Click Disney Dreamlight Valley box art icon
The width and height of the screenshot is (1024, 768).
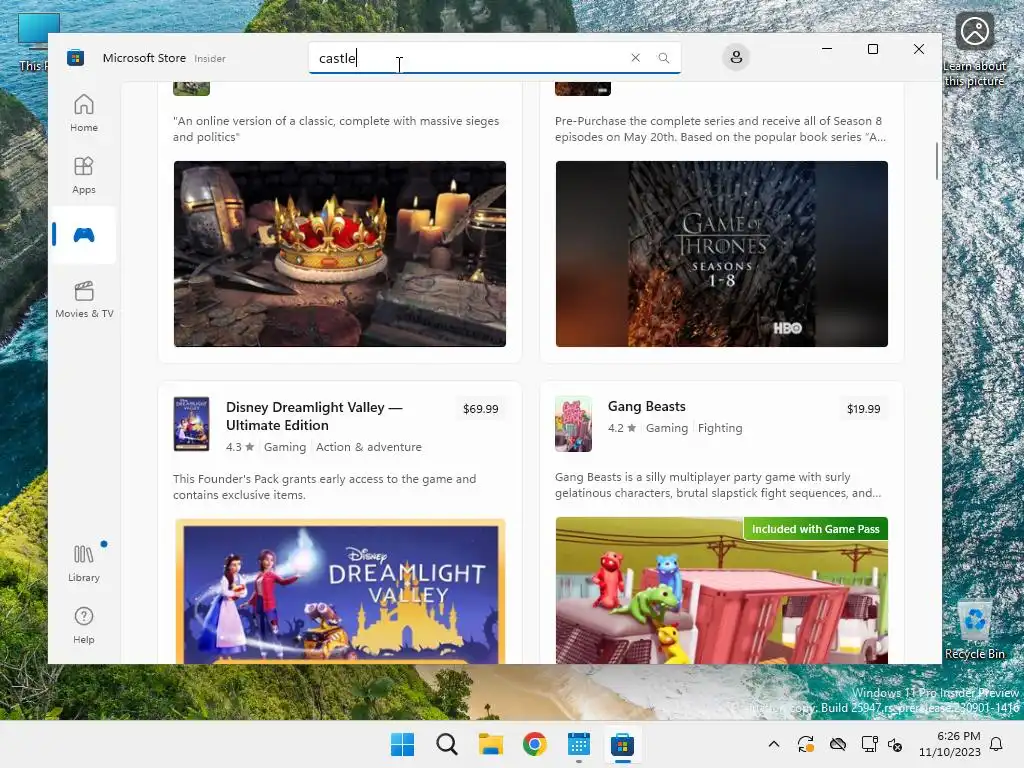point(191,424)
